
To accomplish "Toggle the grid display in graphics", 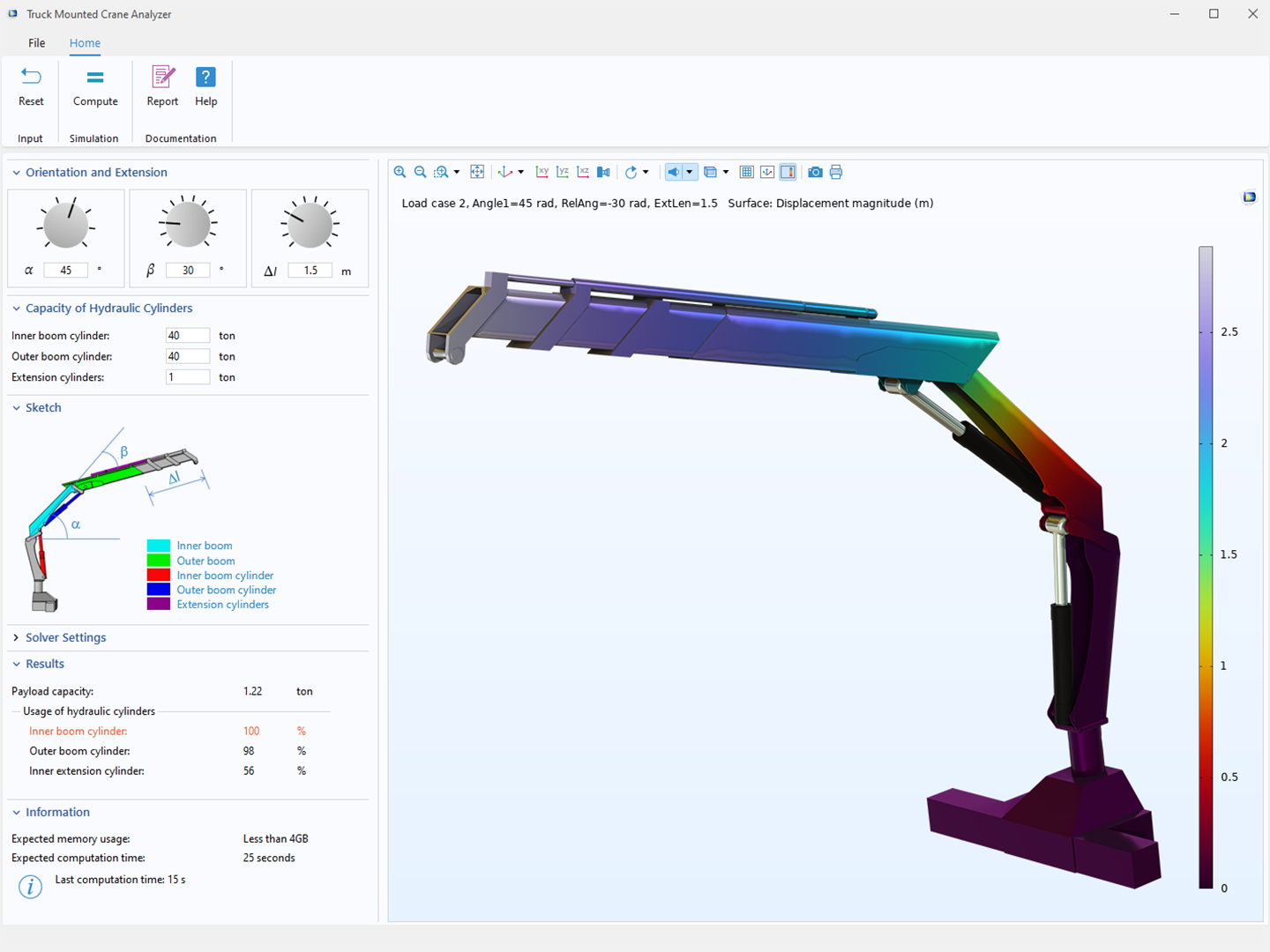I will click(x=746, y=172).
